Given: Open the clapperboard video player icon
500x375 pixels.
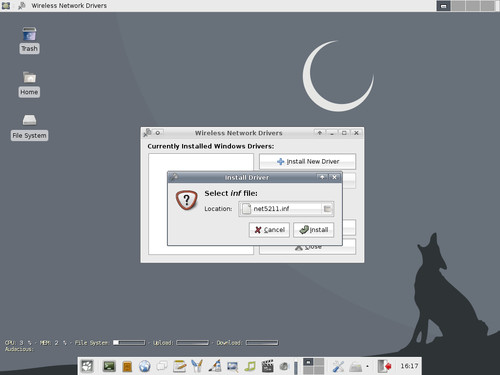Looking at the screenshot, I should point(267,366).
